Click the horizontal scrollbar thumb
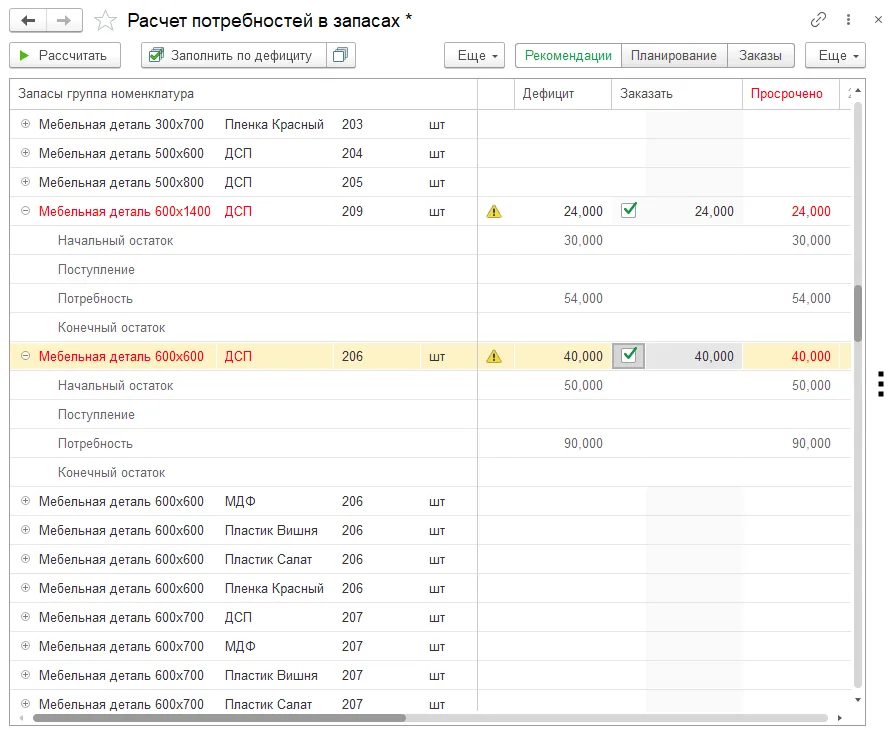Screen dimensions: 894x730 point(220,718)
